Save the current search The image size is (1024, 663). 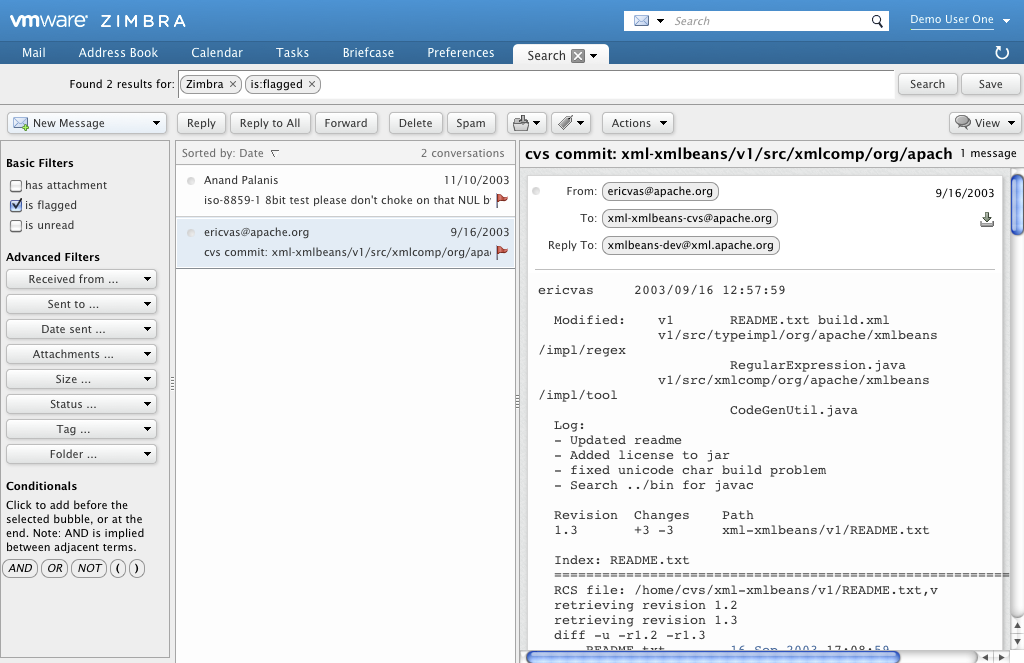[x=990, y=84]
